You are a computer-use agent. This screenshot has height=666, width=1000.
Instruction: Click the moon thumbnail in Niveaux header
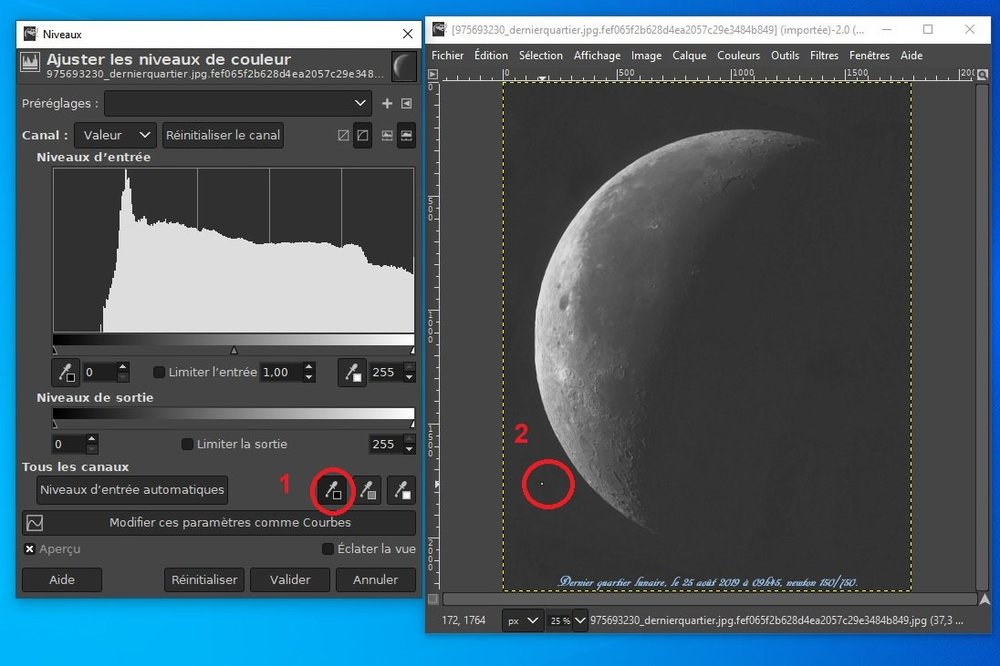(403, 66)
